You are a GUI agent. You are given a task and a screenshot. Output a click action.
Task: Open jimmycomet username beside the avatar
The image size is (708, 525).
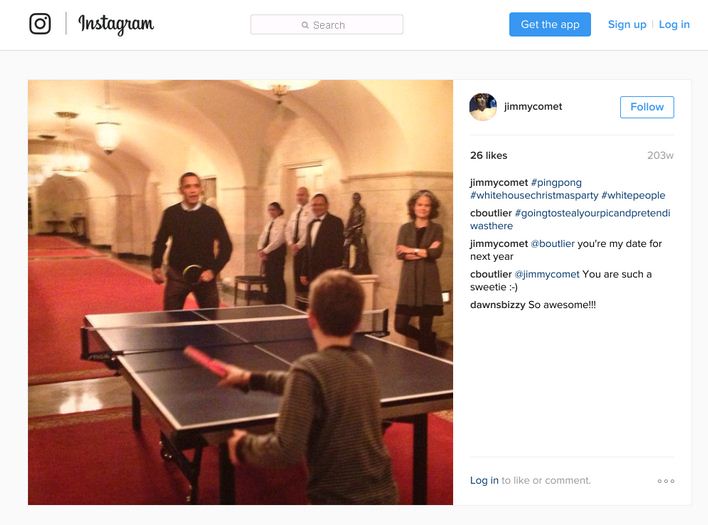pyautogui.click(x=533, y=107)
